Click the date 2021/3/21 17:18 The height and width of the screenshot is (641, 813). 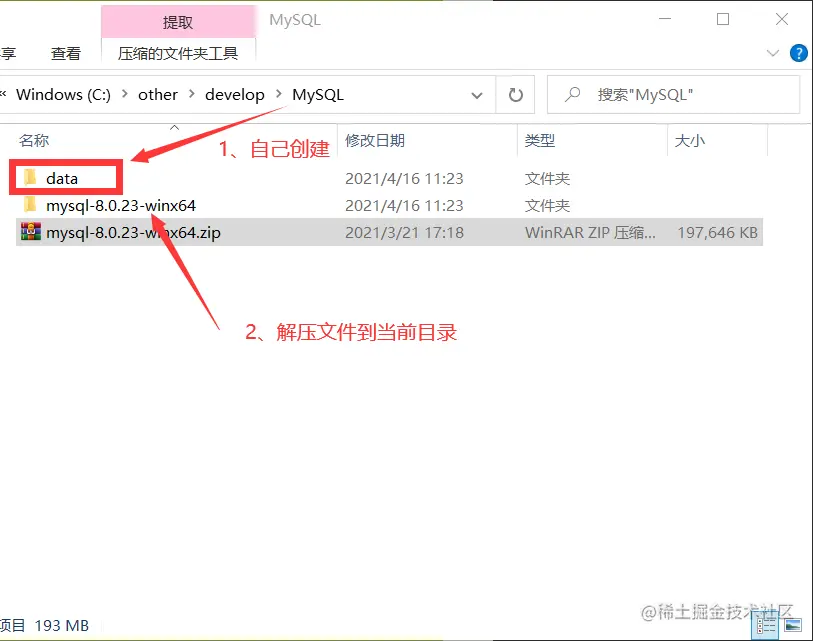[404, 232]
